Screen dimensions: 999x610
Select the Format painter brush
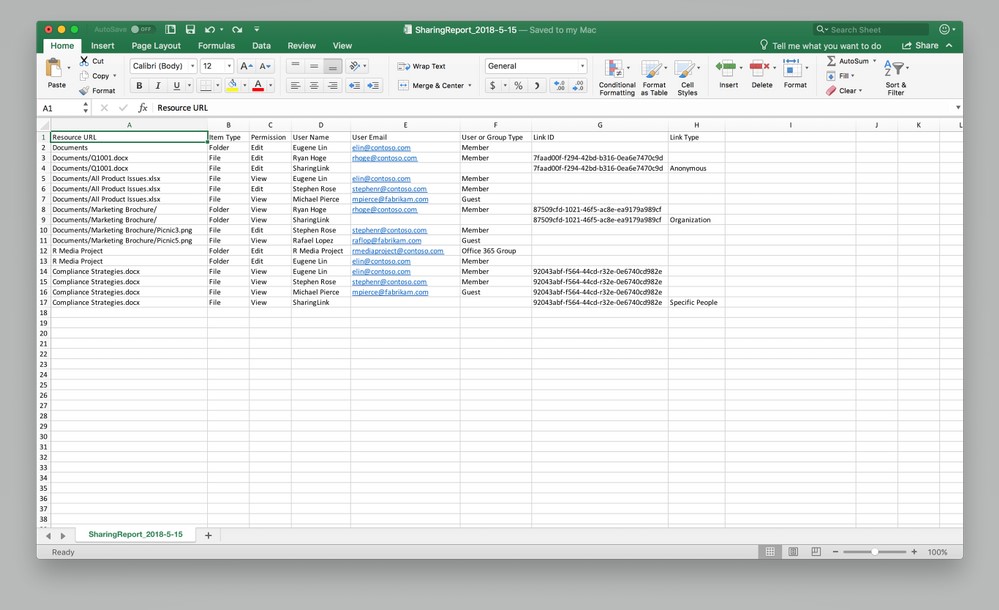[84, 91]
